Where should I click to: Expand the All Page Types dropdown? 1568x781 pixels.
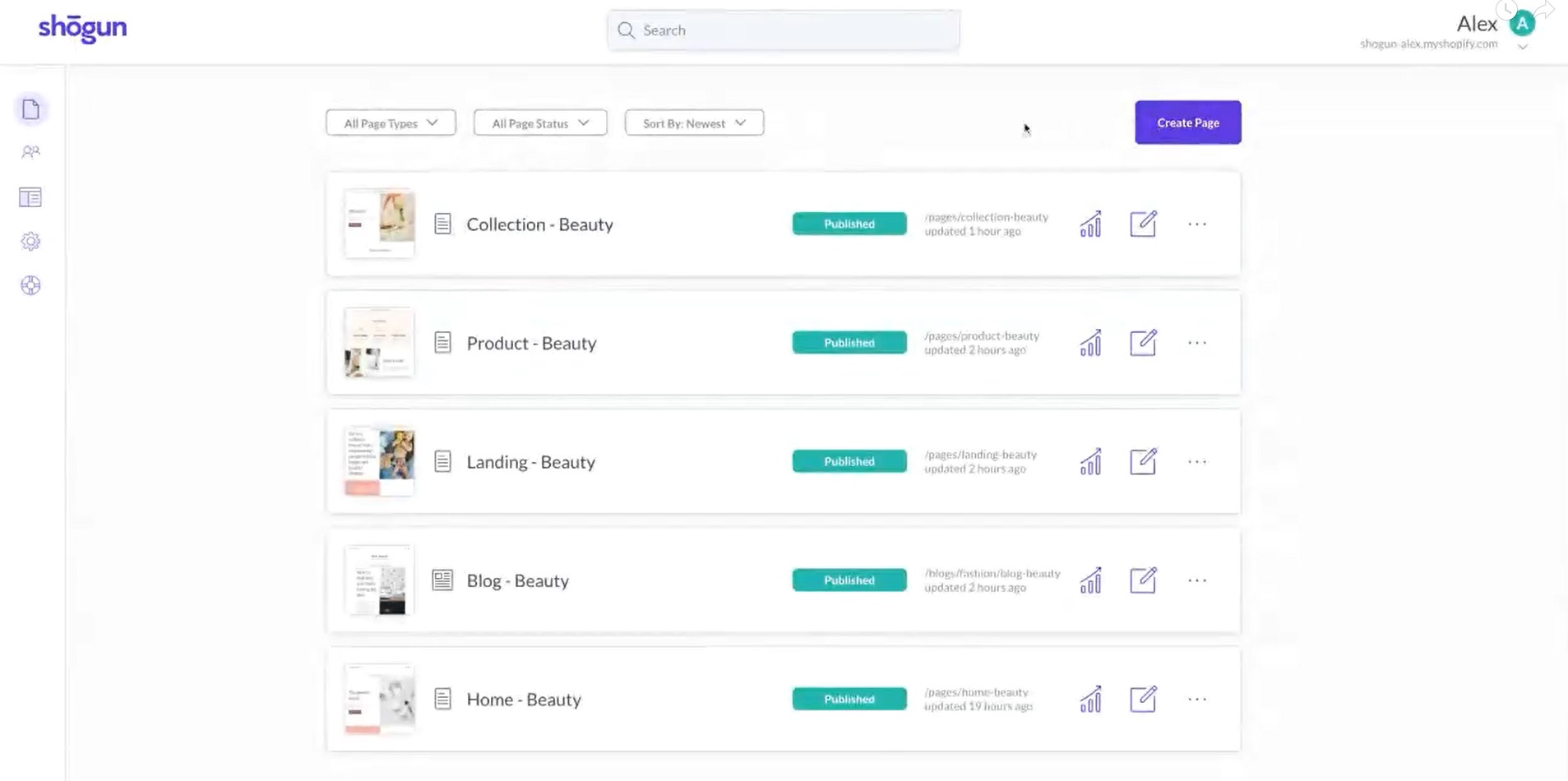click(x=391, y=123)
